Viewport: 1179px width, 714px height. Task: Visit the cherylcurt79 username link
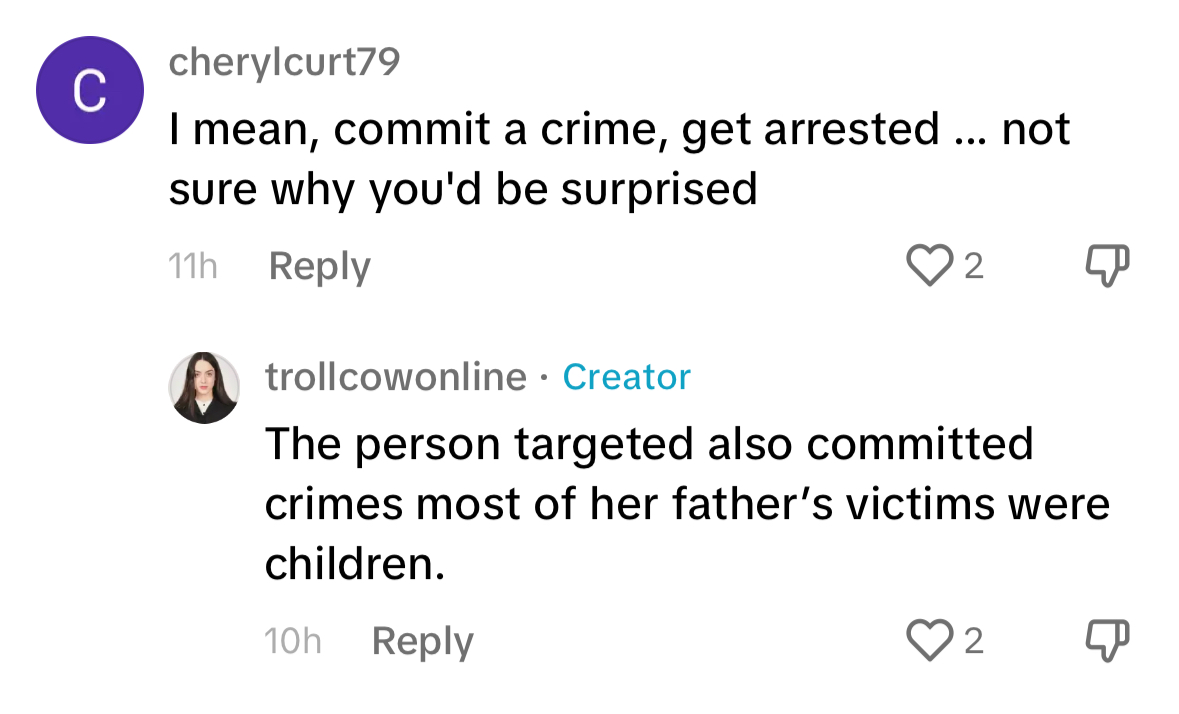pos(284,62)
